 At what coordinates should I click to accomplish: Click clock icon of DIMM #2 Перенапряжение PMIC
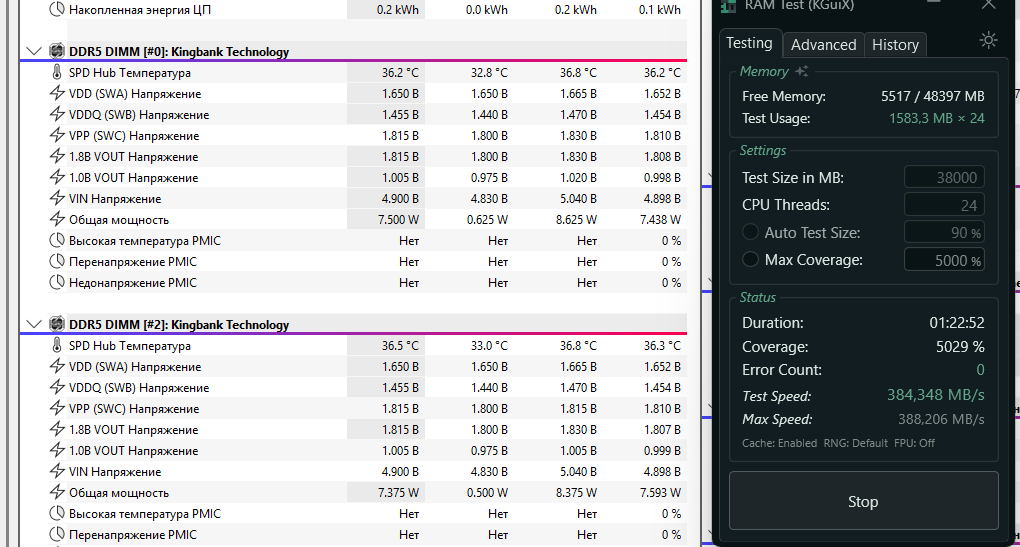tap(57, 534)
